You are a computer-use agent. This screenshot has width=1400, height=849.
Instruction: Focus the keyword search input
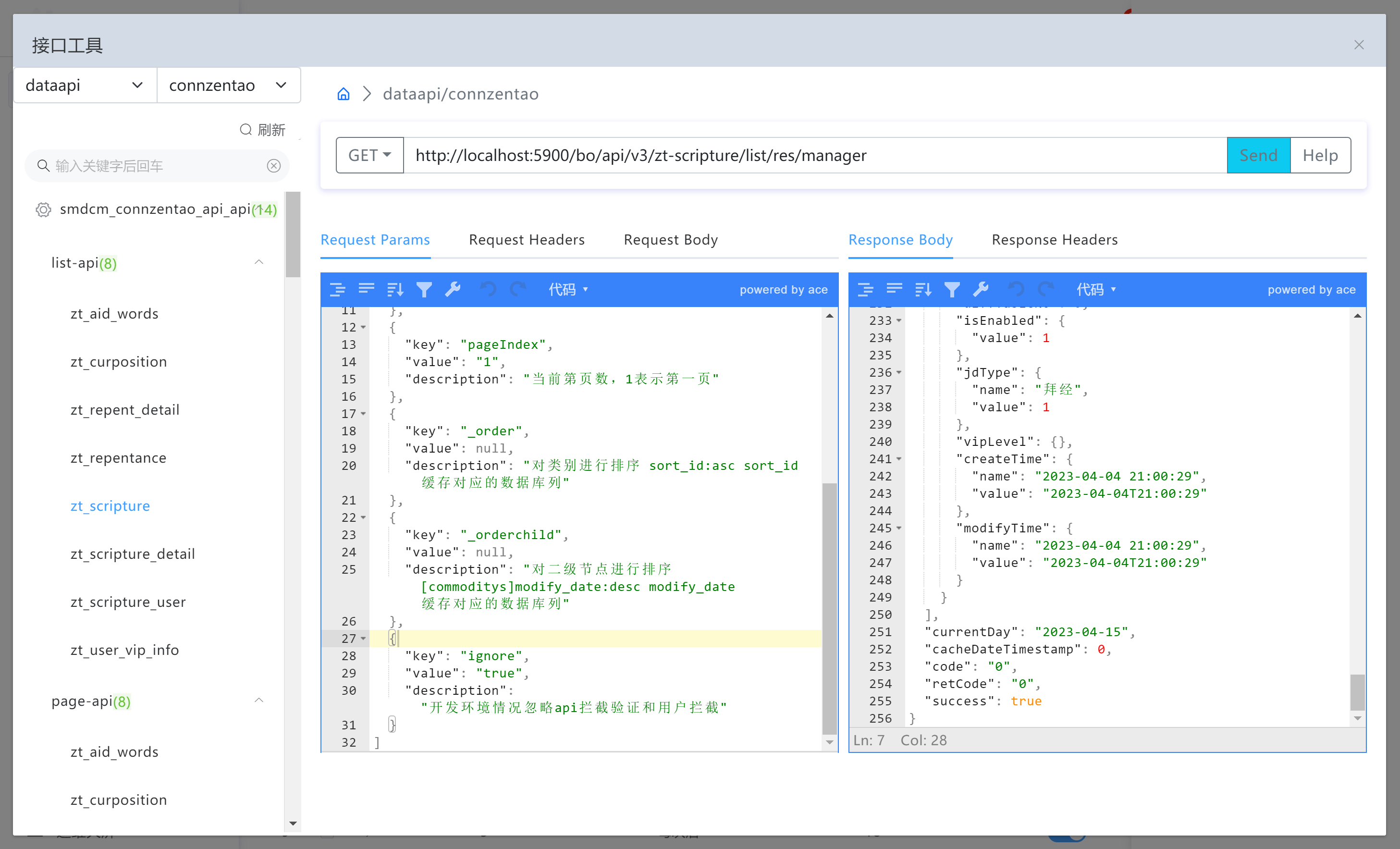pyautogui.click(x=157, y=165)
